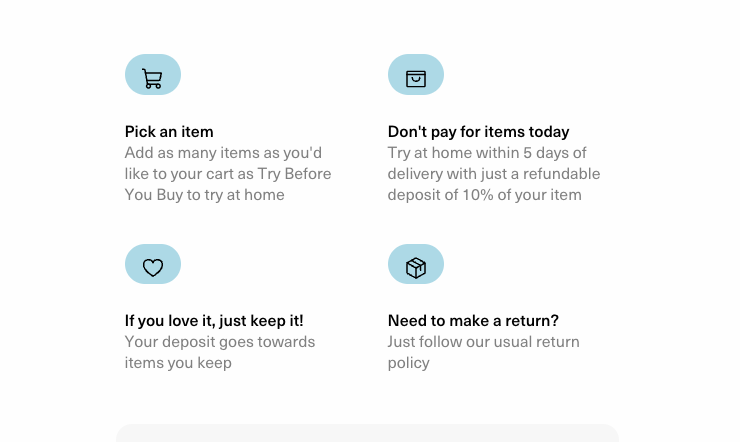Click the "deposit of 10% of your item" line
740x442 pixels.
pos(484,195)
